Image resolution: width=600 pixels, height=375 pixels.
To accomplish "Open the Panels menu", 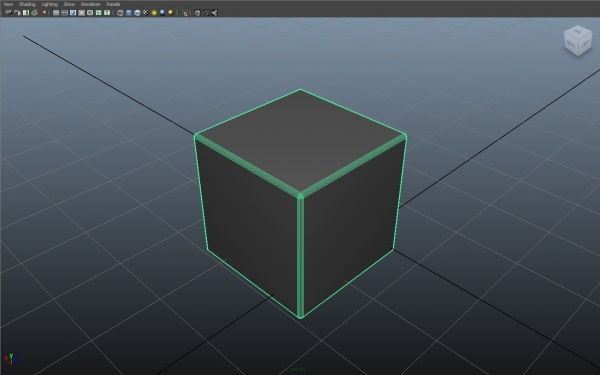I will (113, 4).
